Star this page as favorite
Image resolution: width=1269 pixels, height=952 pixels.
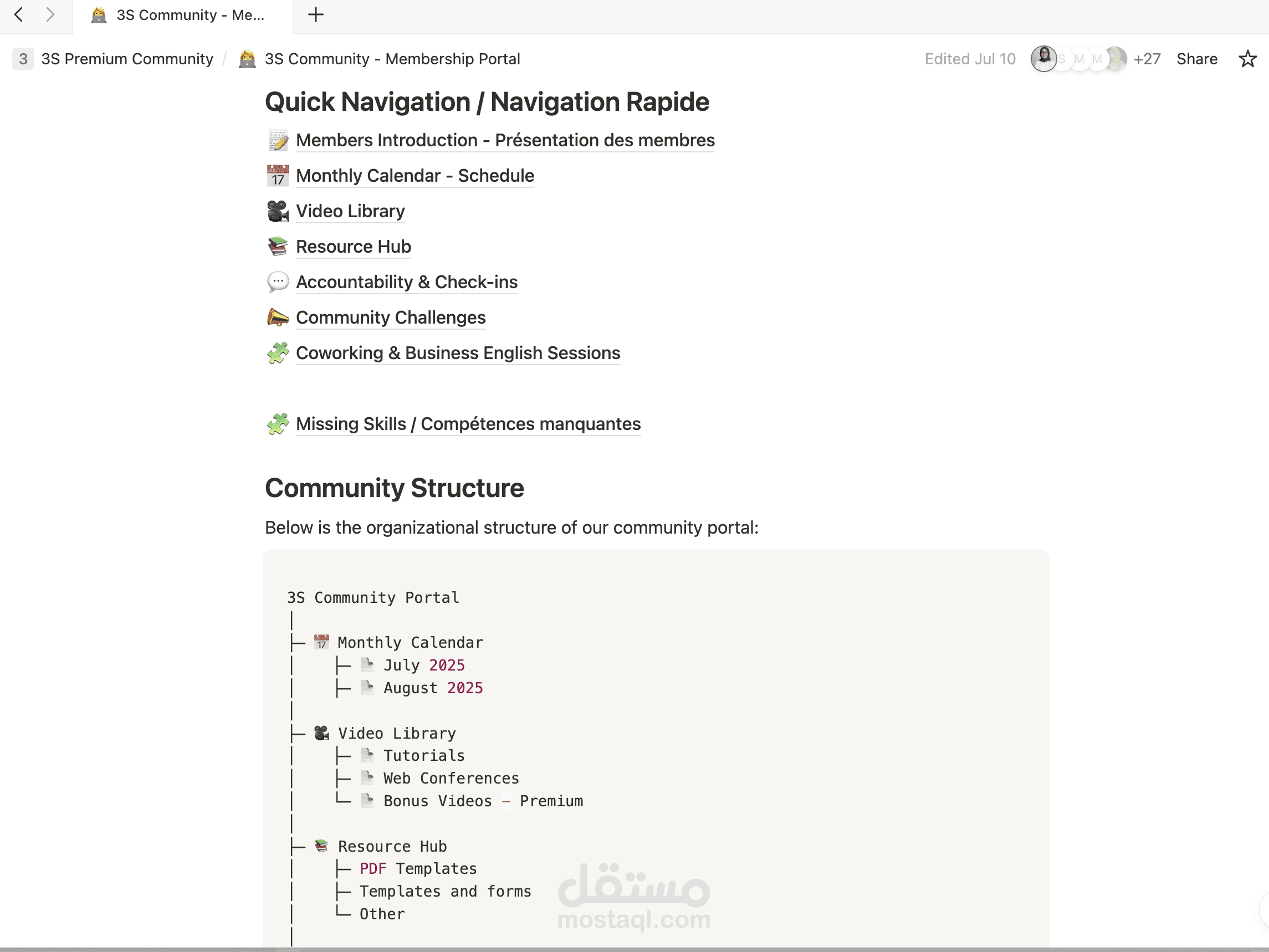(x=1247, y=59)
